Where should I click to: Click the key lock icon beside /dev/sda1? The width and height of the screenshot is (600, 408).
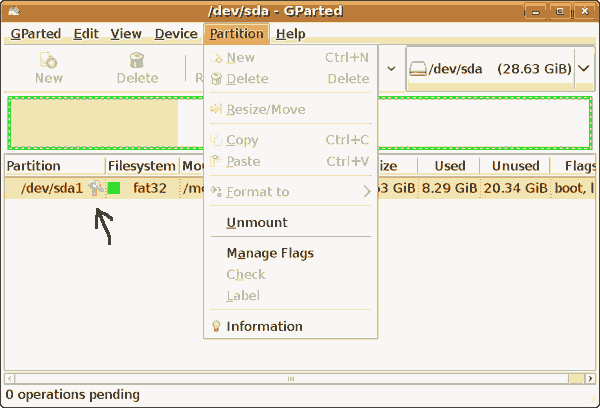(95, 188)
